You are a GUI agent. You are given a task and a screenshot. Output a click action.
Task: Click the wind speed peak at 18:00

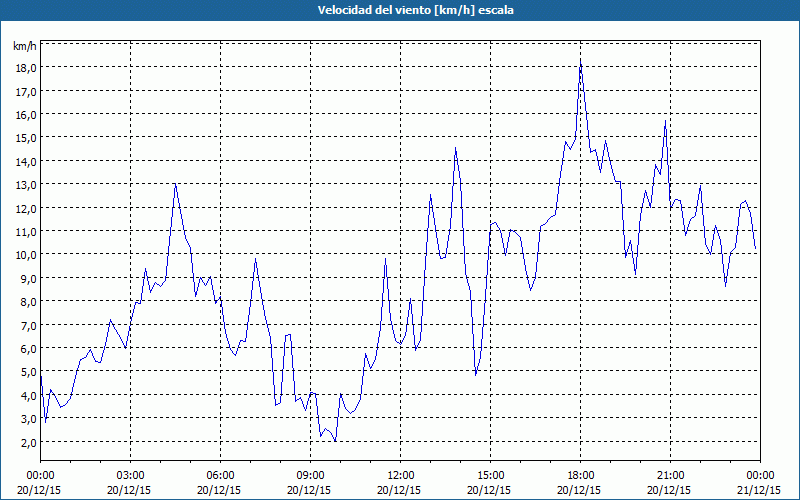tap(580, 60)
